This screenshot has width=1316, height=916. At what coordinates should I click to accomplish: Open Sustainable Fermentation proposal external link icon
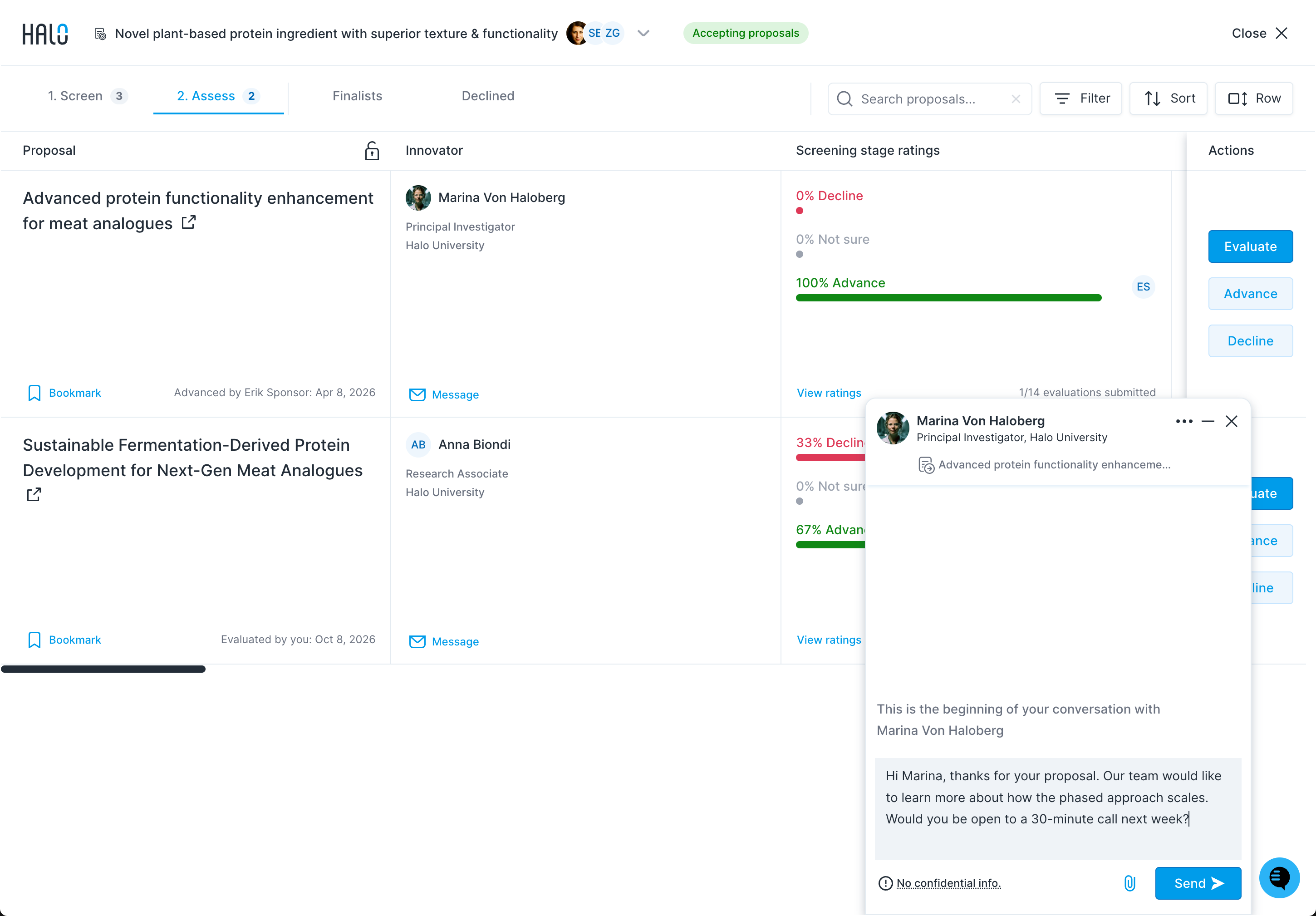(x=34, y=494)
